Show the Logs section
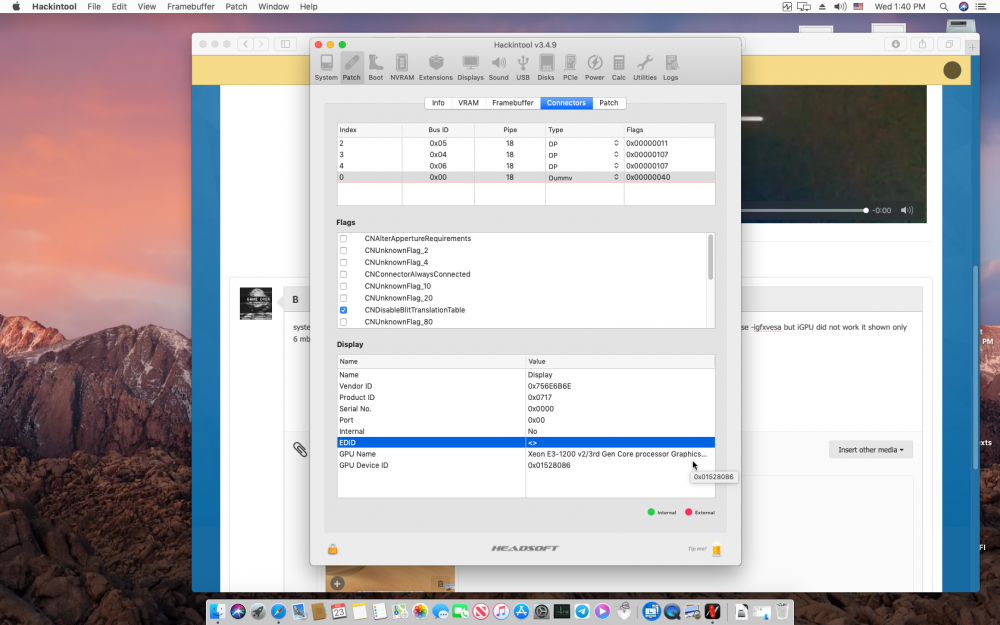Image resolution: width=1000 pixels, height=625 pixels. (670, 68)
